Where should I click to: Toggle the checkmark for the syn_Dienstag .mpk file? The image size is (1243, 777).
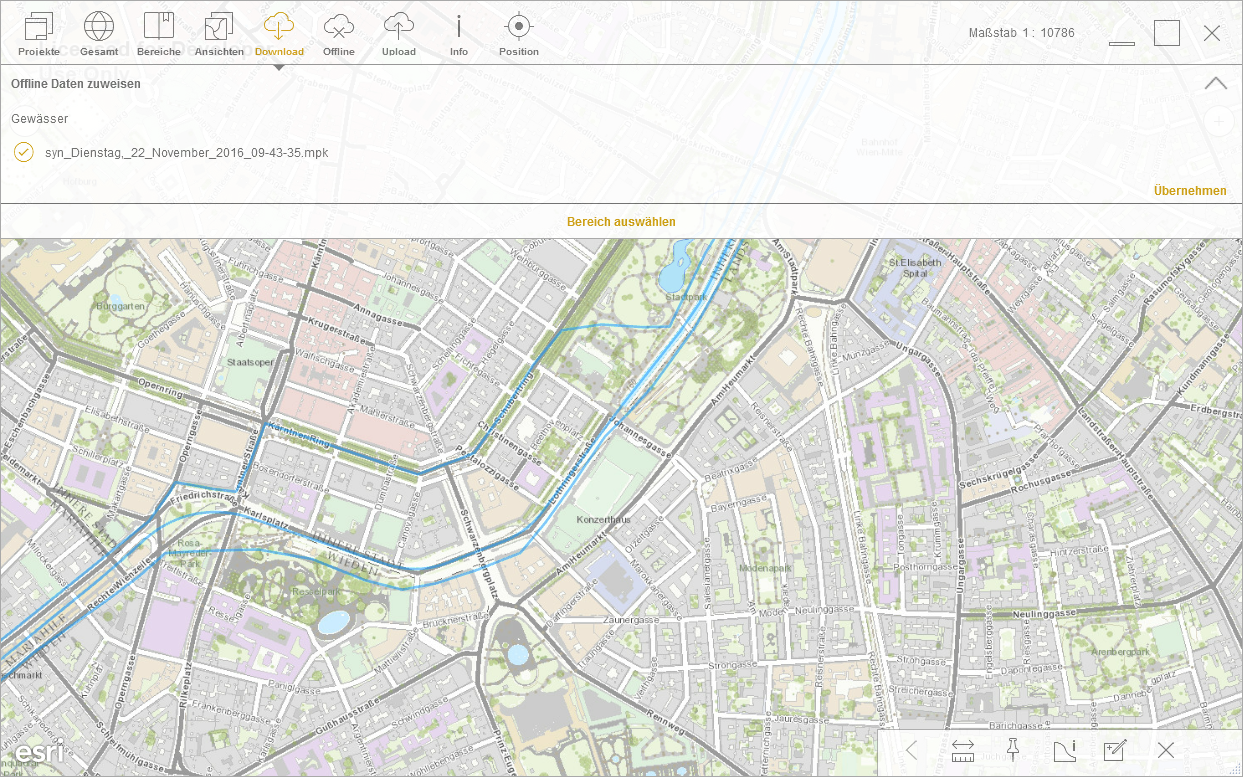pos(24,152)
